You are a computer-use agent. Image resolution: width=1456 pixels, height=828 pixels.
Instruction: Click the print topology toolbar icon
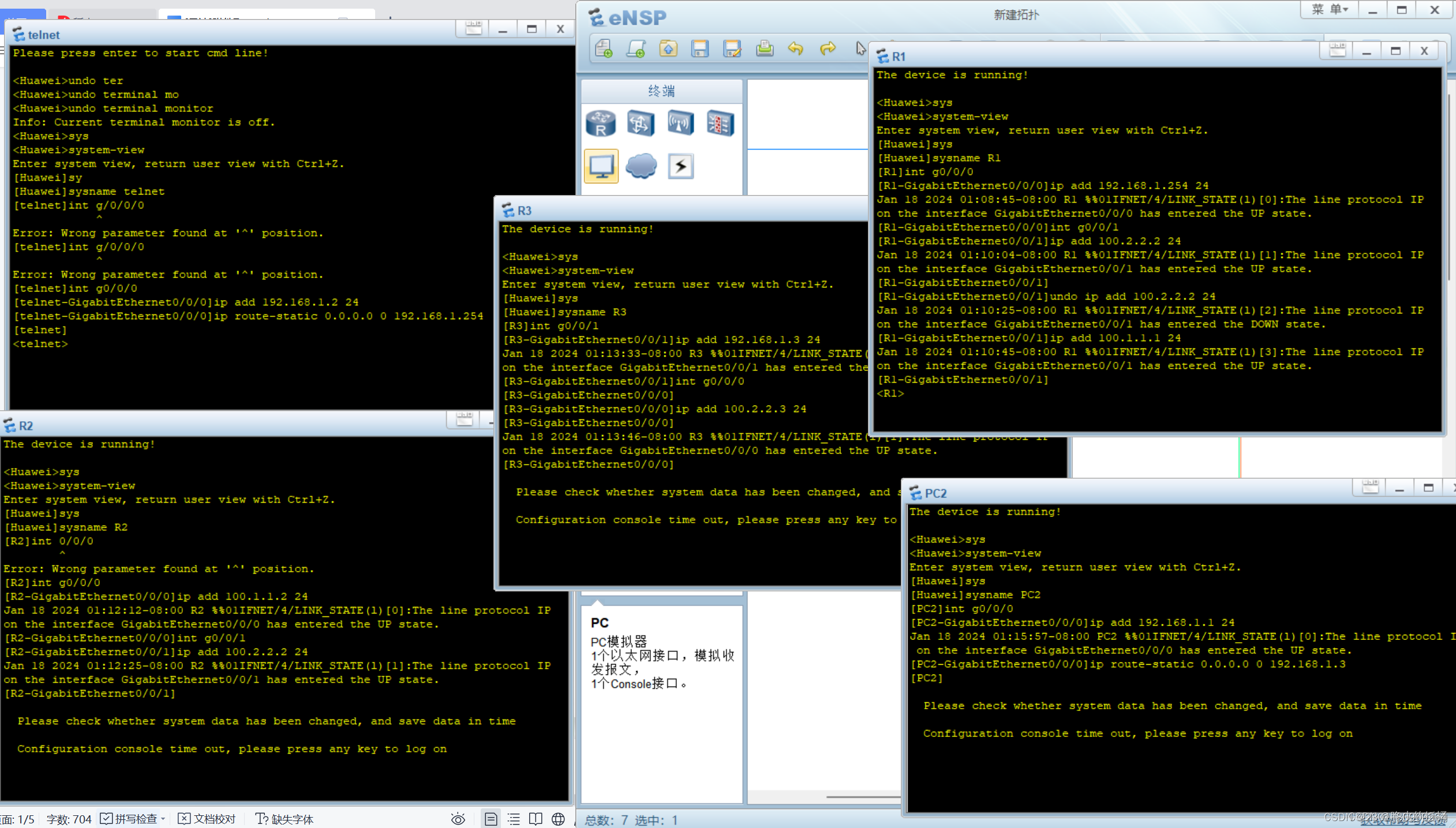point(765,49)
